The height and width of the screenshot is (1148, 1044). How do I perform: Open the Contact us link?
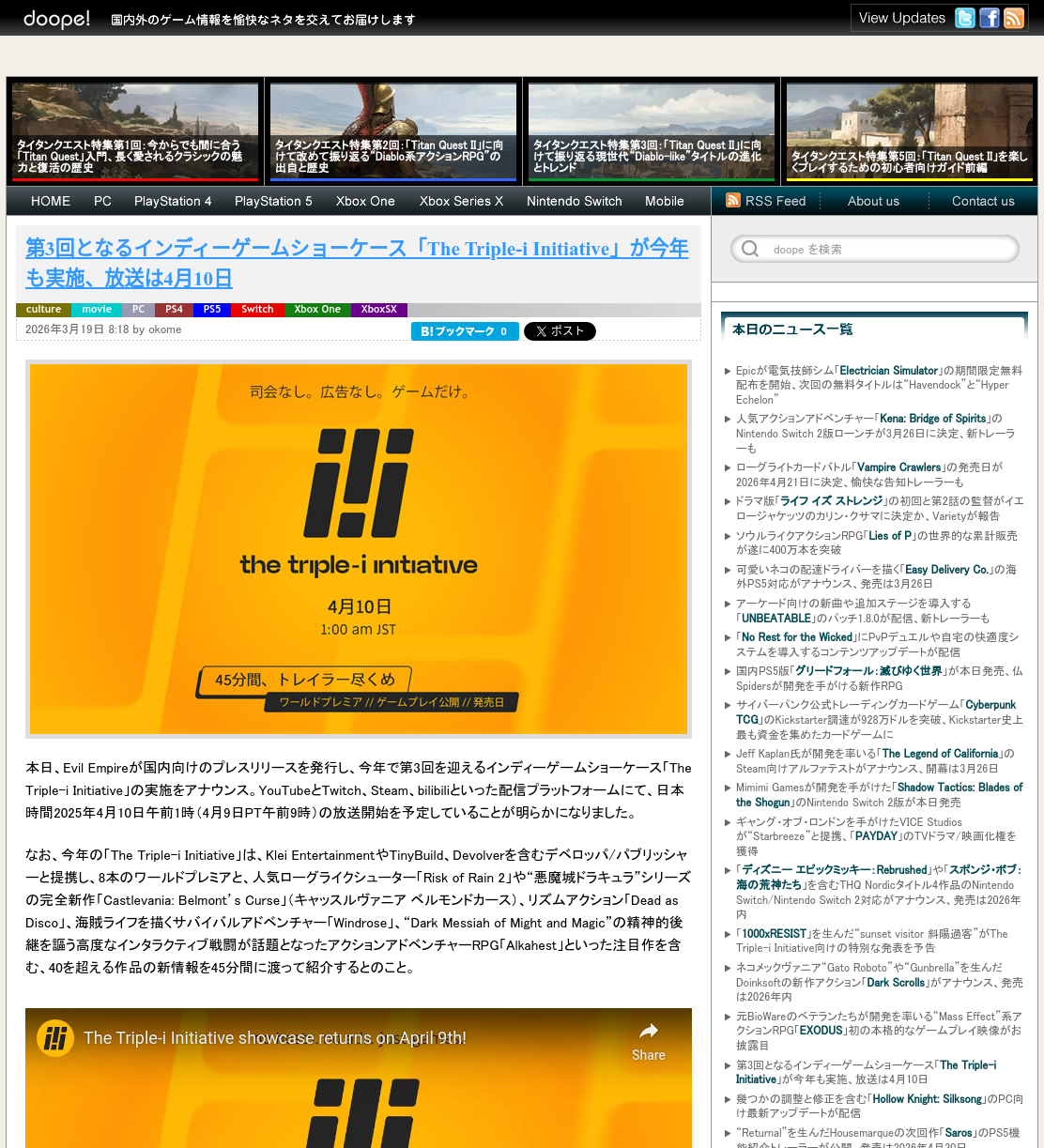[x=983, y=201]
